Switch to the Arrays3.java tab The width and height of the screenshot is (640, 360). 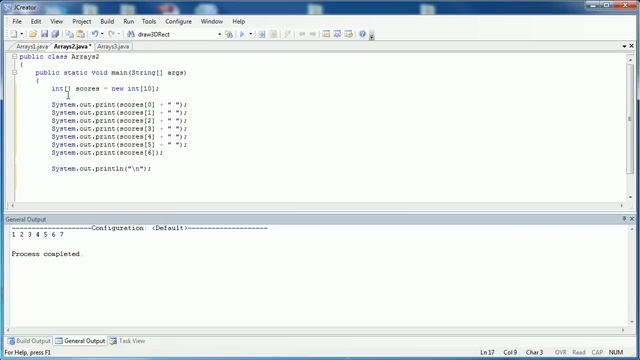(x=113, y=47)
